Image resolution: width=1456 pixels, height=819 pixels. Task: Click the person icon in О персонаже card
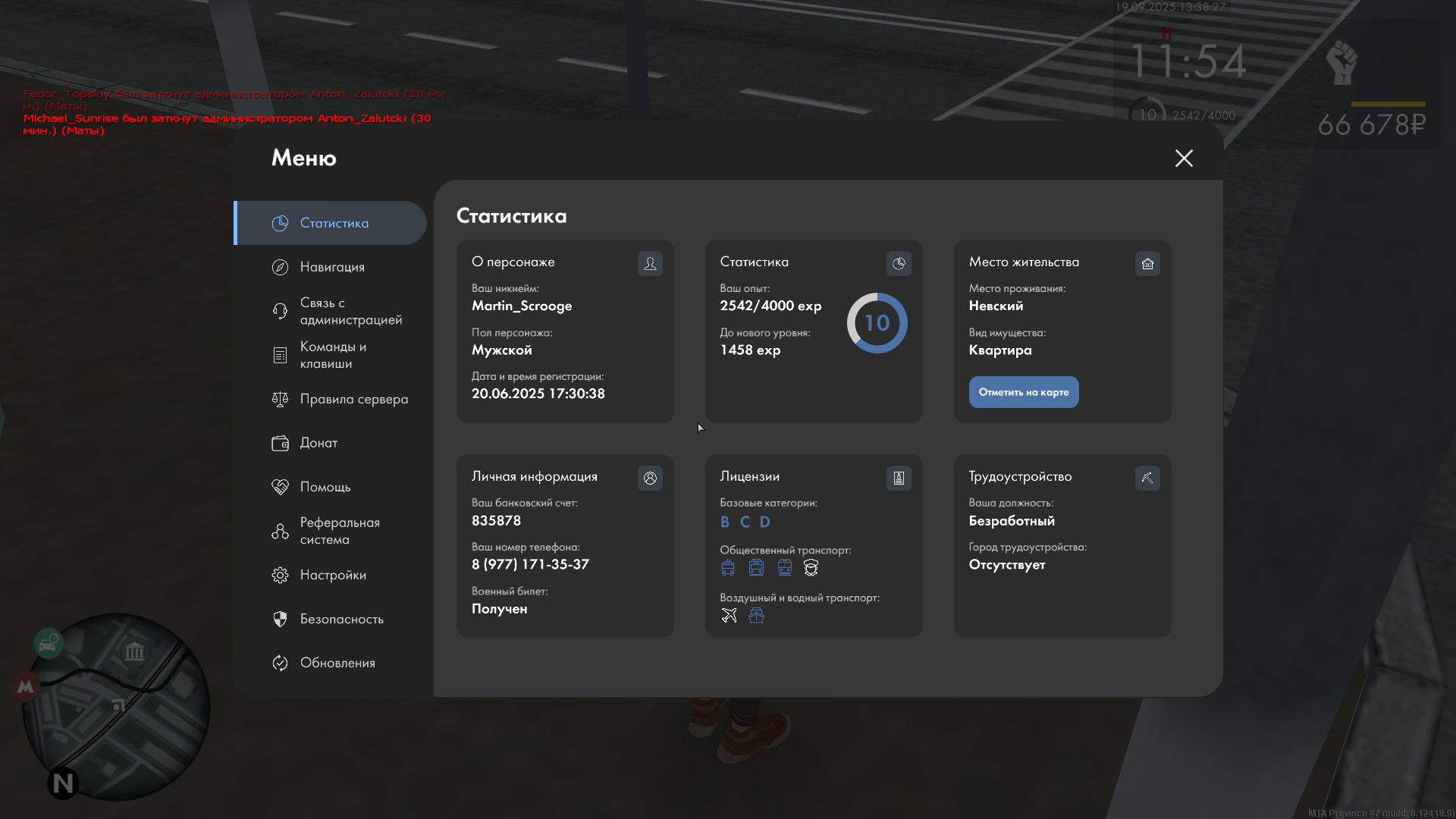pyautogui.click(x=650, y=263)
